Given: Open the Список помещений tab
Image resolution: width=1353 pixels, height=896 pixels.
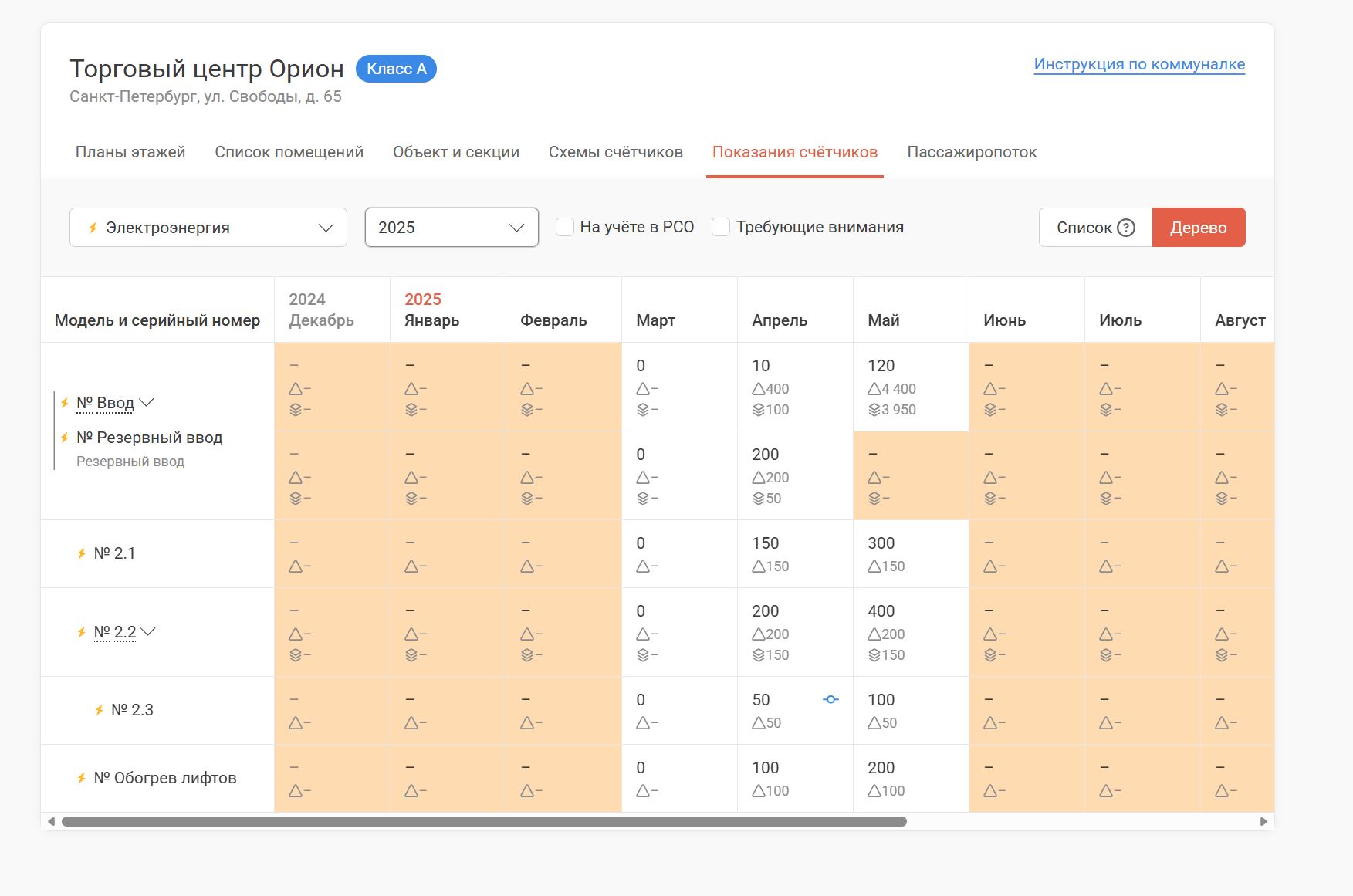Looking at the screenshot, I should 289,152.
